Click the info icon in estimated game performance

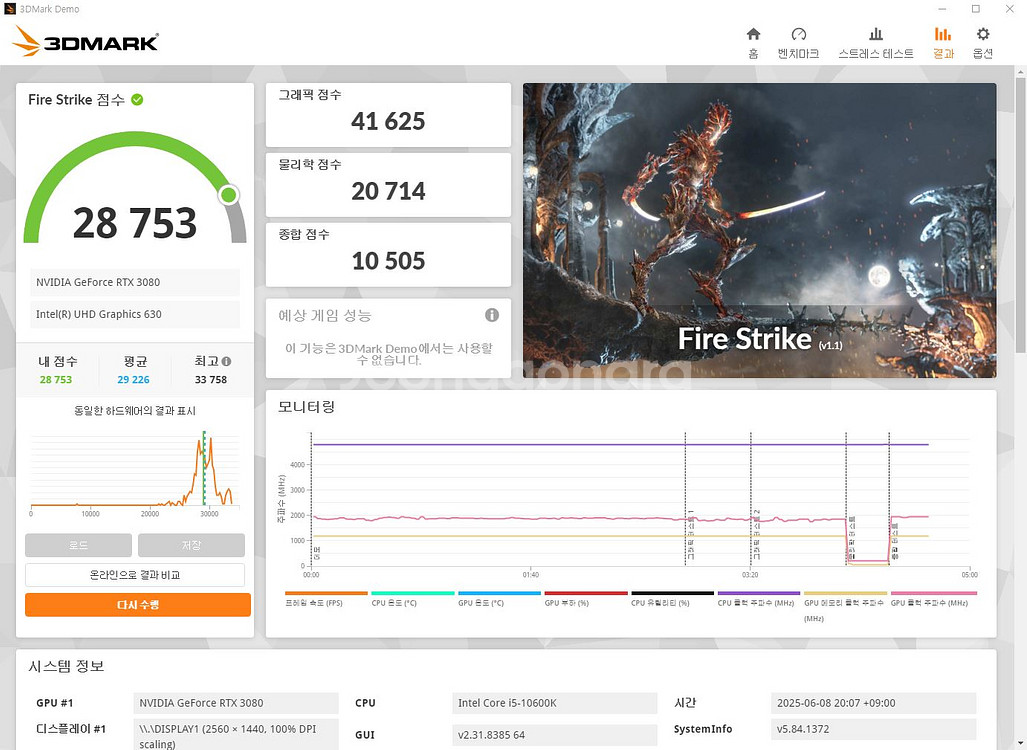[491, 315]
